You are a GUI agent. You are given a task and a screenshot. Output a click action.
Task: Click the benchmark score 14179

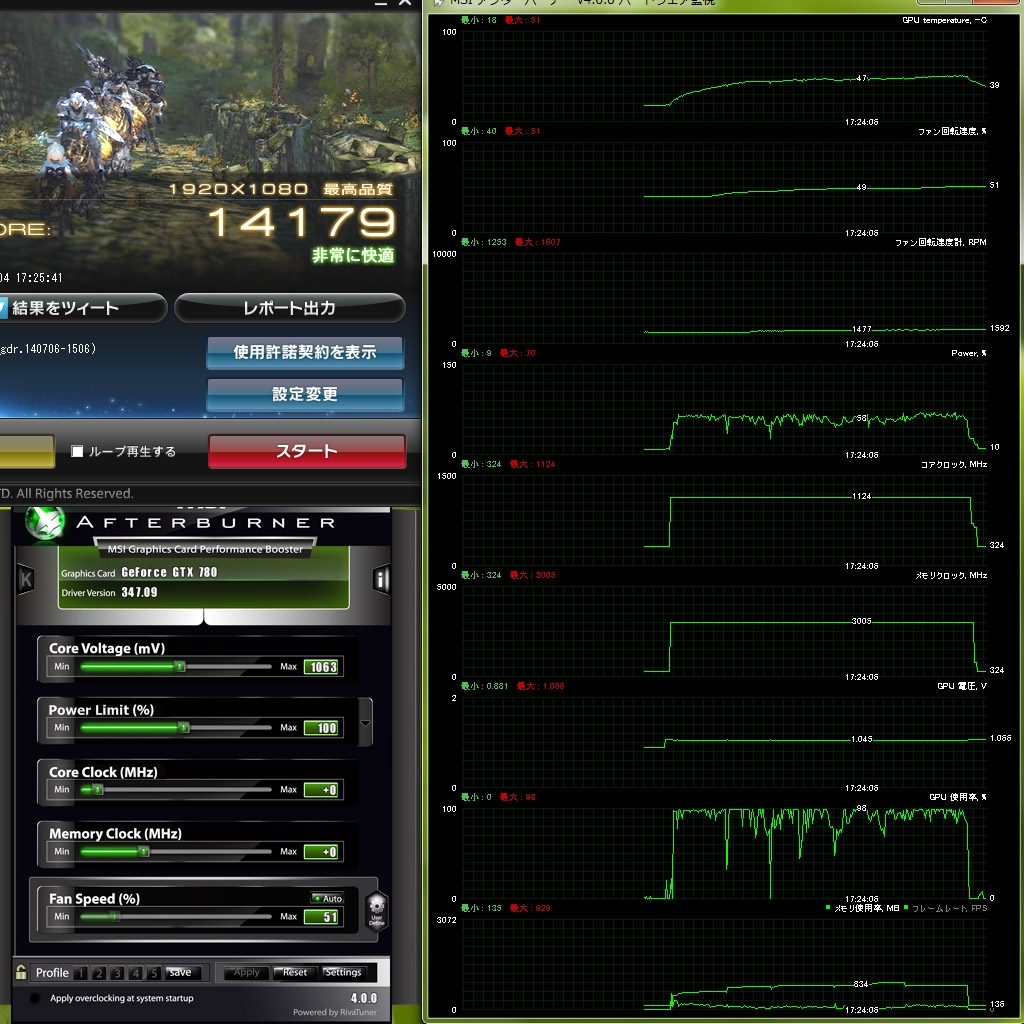(x=302, y=222)
